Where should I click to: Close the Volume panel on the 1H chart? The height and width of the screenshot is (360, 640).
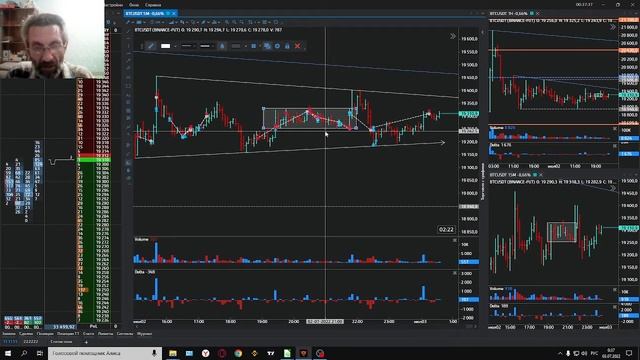pyautogui.click(x=615, y=129)
